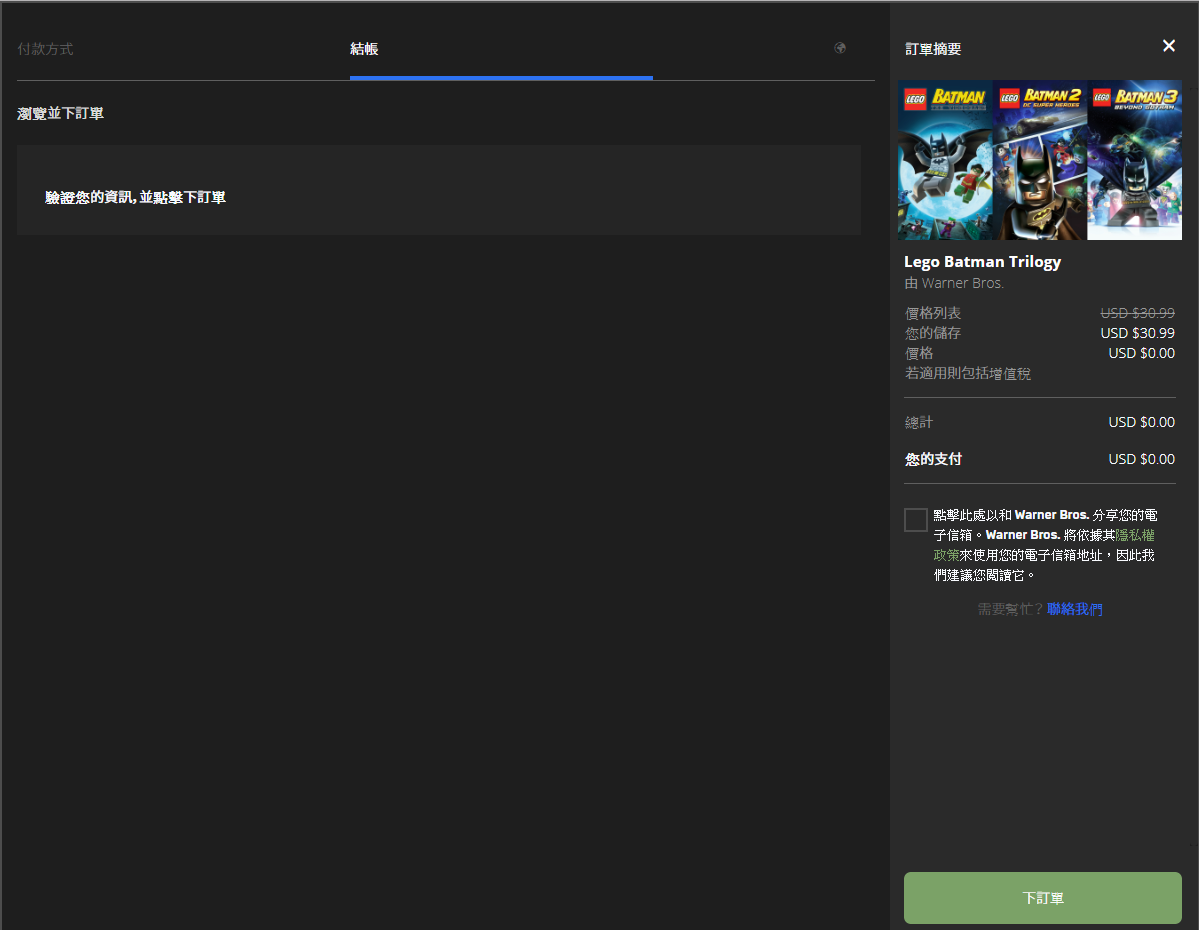Viewport: 1199px width, 930px height.
Task: Click the 聯絡我們 contact link
Action: pos(1074,609)
